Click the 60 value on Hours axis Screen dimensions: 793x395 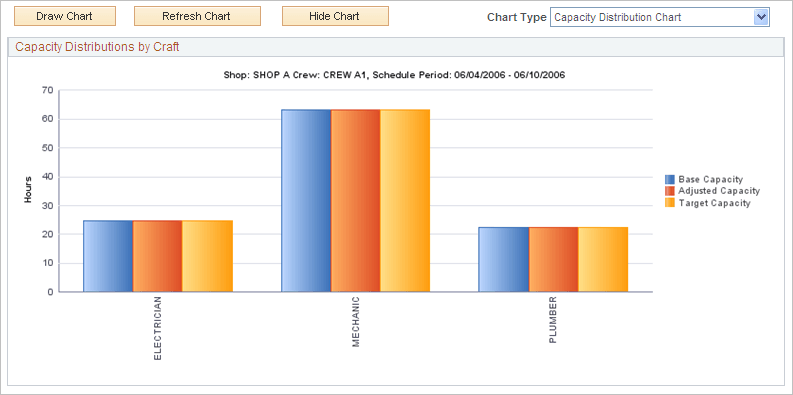48,119
